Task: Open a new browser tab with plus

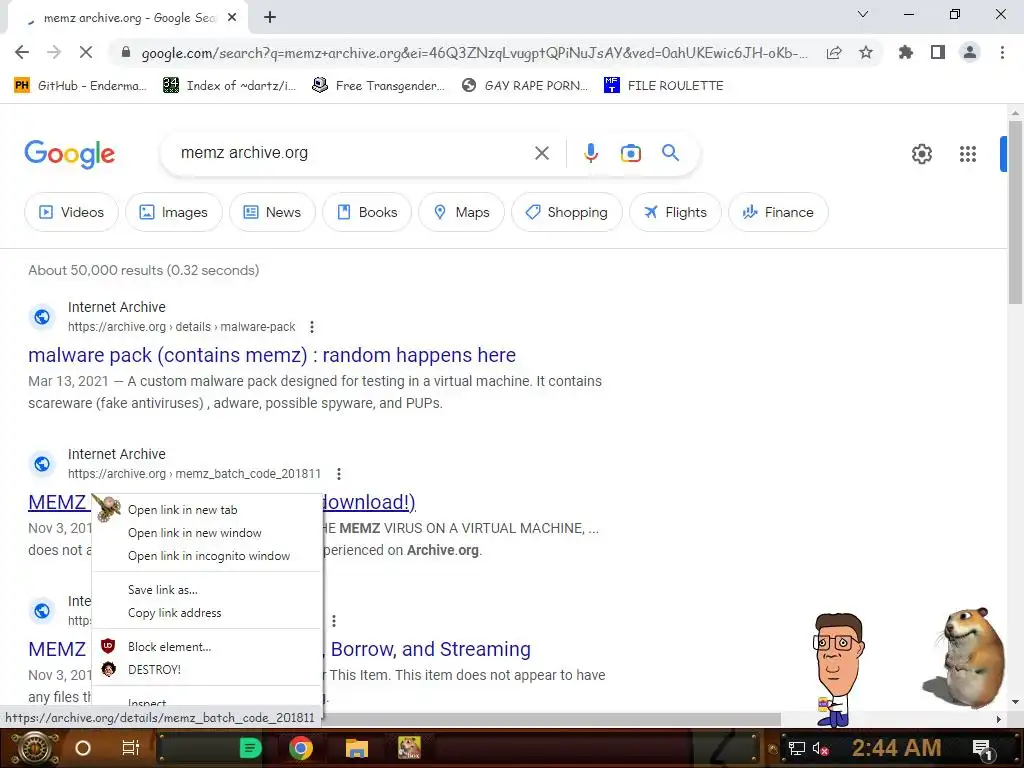Action: [x=270, y=18]
